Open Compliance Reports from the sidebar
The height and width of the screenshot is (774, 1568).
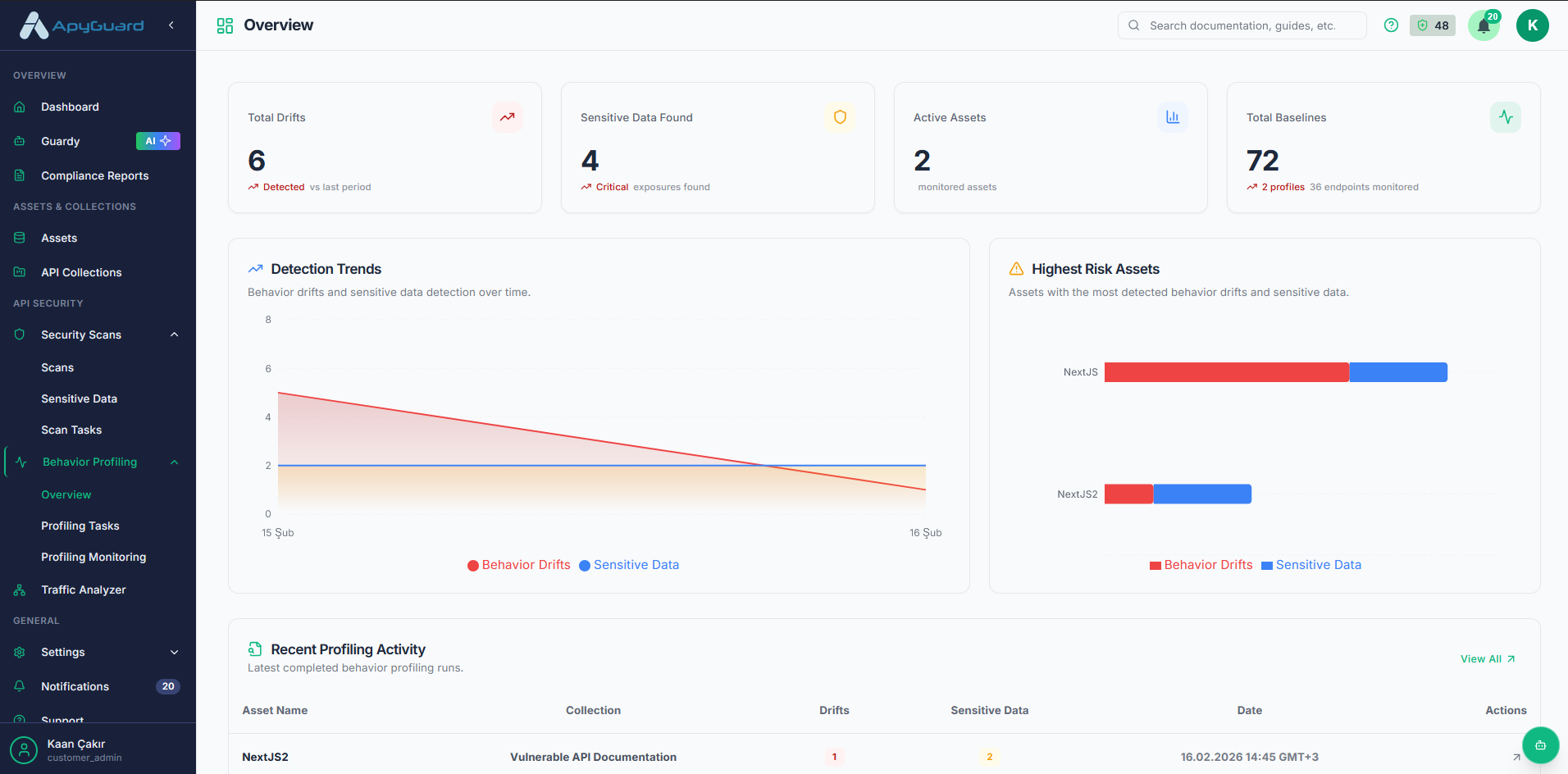coord(93,175)
